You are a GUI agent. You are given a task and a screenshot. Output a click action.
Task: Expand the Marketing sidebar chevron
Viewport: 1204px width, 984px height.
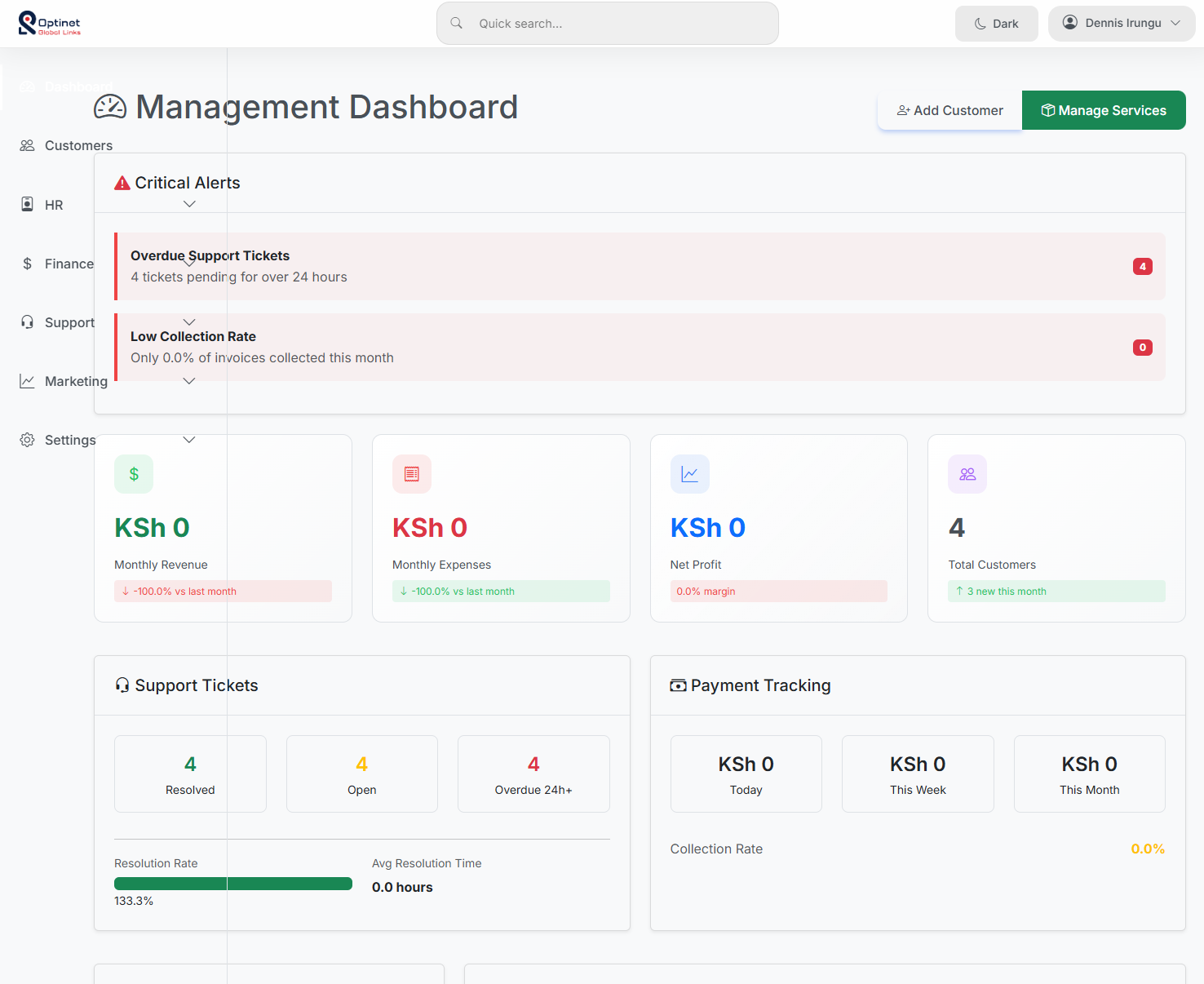point(189,381)
